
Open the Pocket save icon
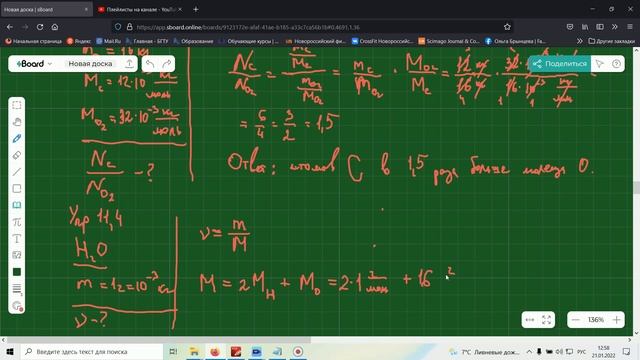tap(570, 27)
